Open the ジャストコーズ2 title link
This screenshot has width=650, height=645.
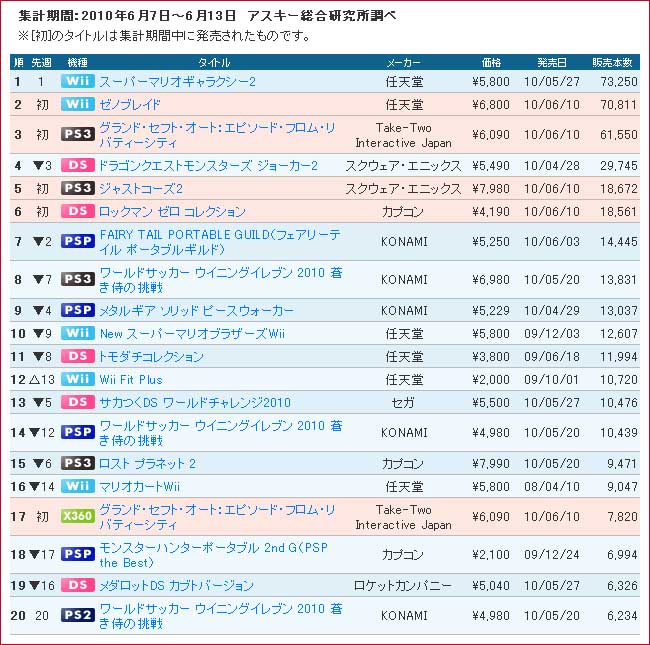point(141,189)
